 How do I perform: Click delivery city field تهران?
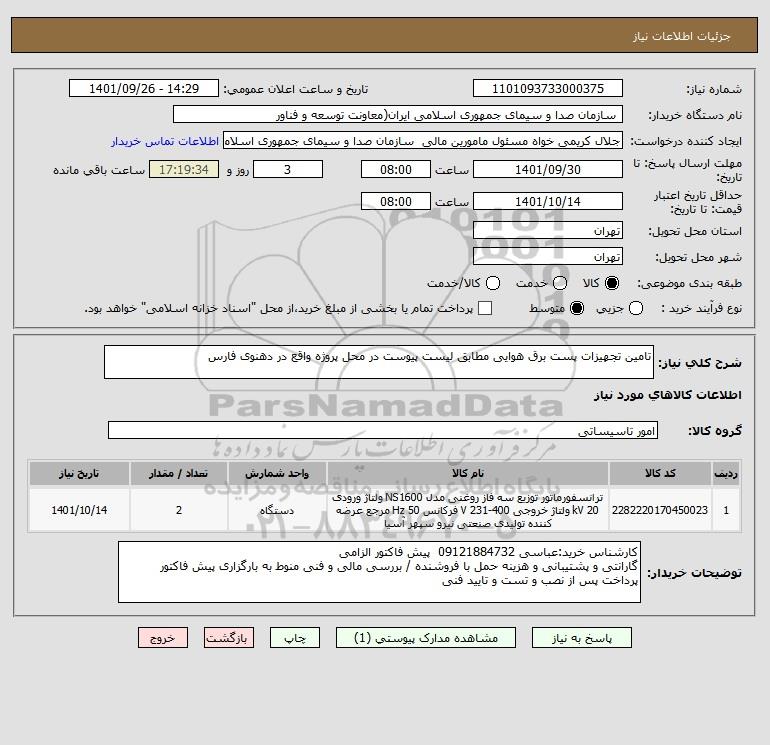click(x=548, y=256)
